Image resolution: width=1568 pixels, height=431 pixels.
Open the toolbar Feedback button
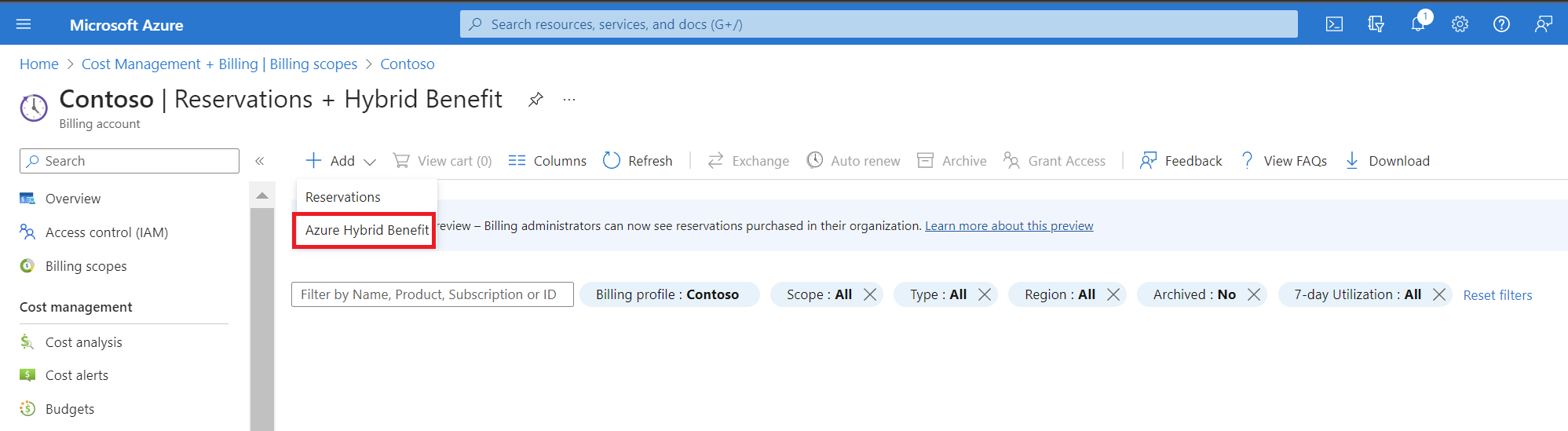tap(1181, 161)
